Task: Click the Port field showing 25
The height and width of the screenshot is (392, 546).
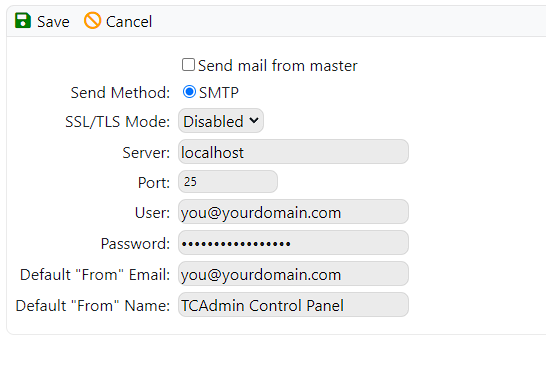Action: (228, 181)
